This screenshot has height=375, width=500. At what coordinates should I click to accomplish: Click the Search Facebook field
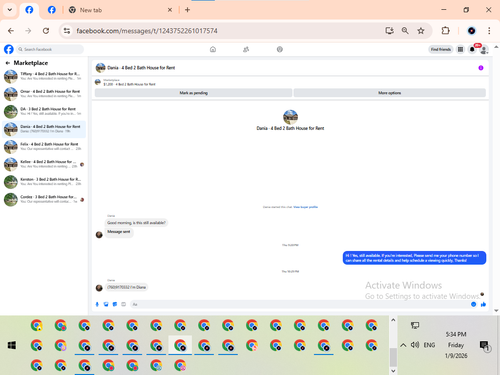click(50, 49)
